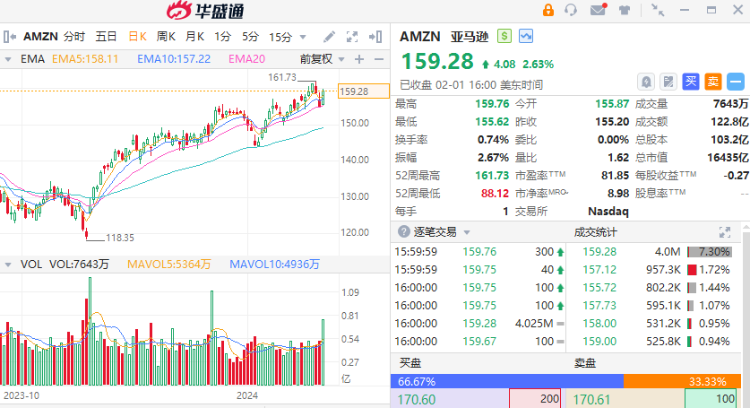Open the skin theme shirt icon
The width and height of the screenshot is (750, 408).
point(624,10)
